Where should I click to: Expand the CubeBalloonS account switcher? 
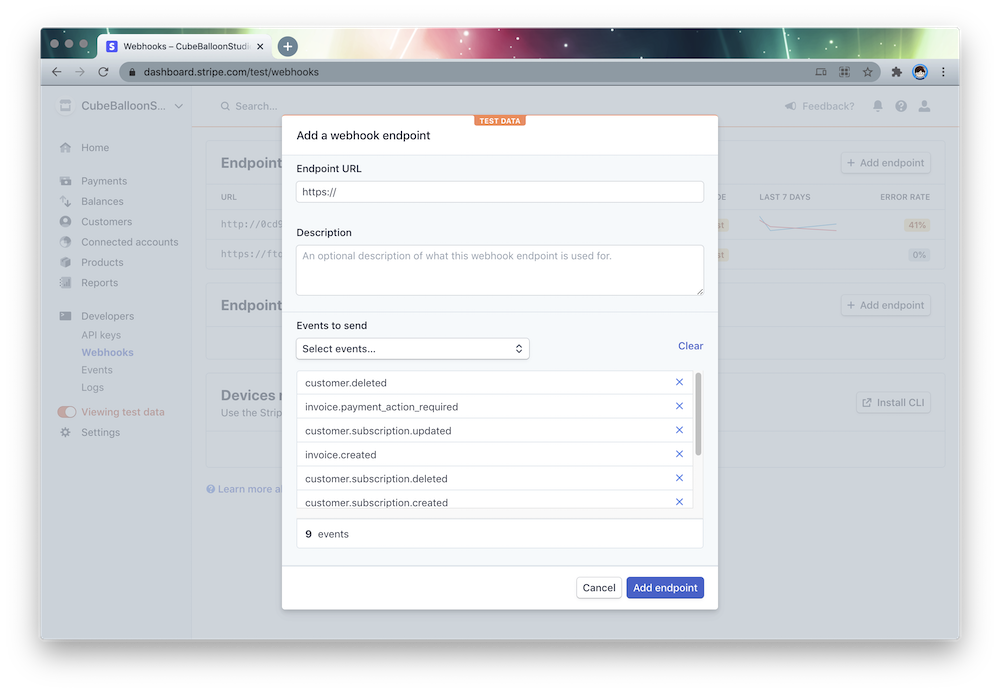(121, 106)
